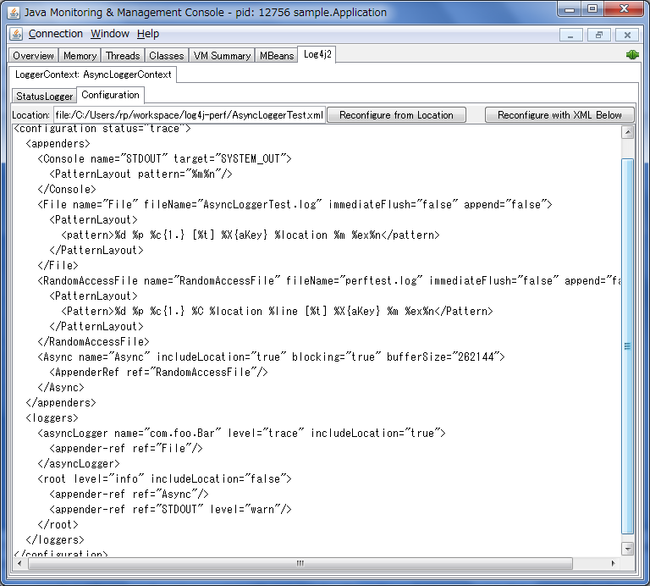Click the appender-ref ref="Async" line
Screen dimensions: 650x586
point(129,494)
